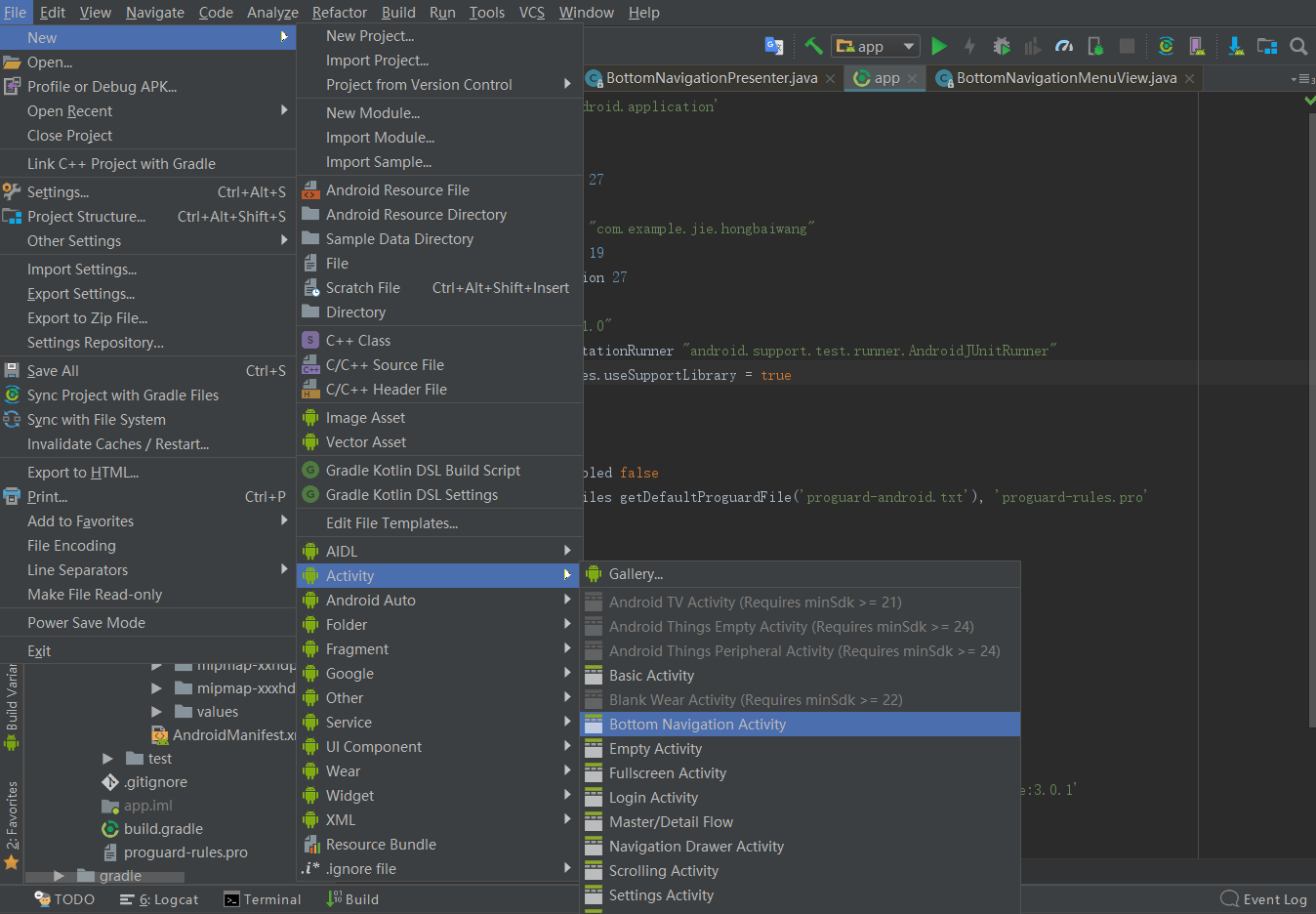
Task: Click the Search Everywhere magnifier icon
Action: 1298,46
